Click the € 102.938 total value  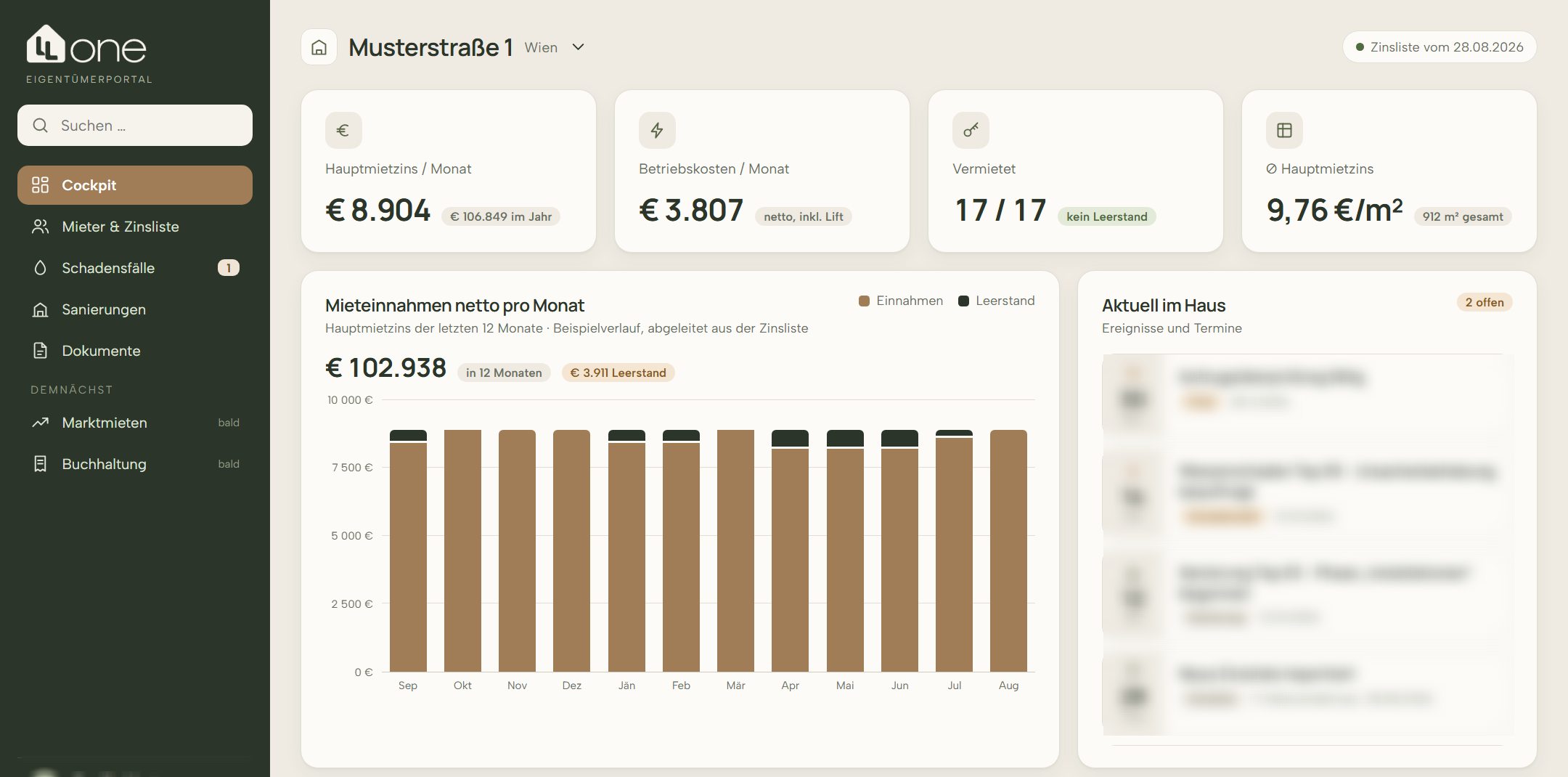click(x=385, y=367)
